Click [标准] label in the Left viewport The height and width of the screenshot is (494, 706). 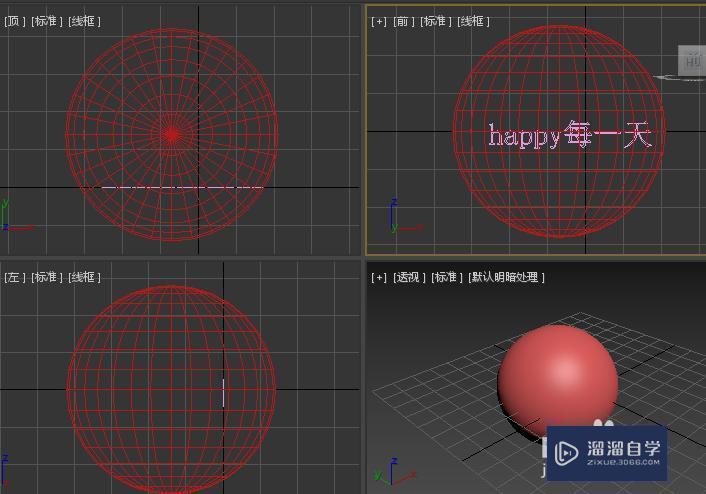[47, 277]
